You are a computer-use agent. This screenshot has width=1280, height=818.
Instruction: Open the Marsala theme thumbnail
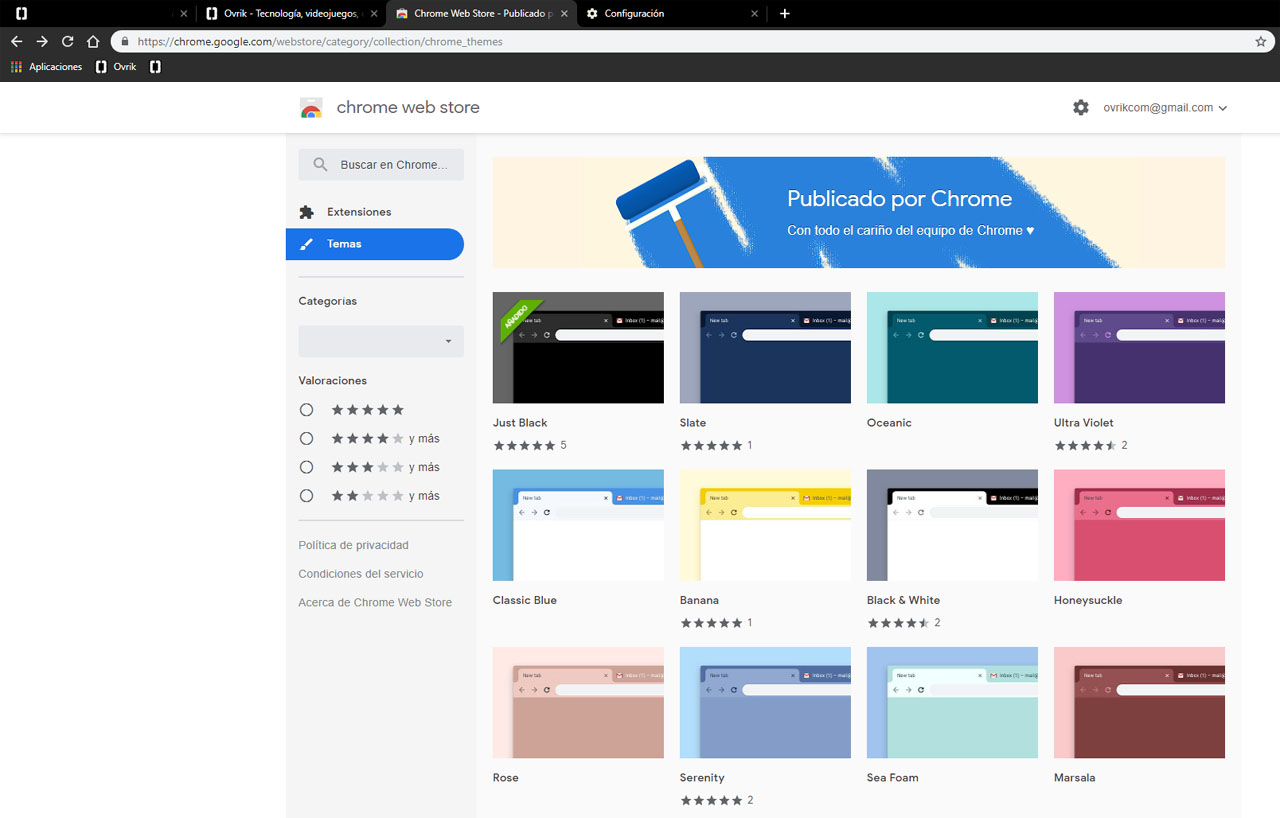pos(1139,703)
